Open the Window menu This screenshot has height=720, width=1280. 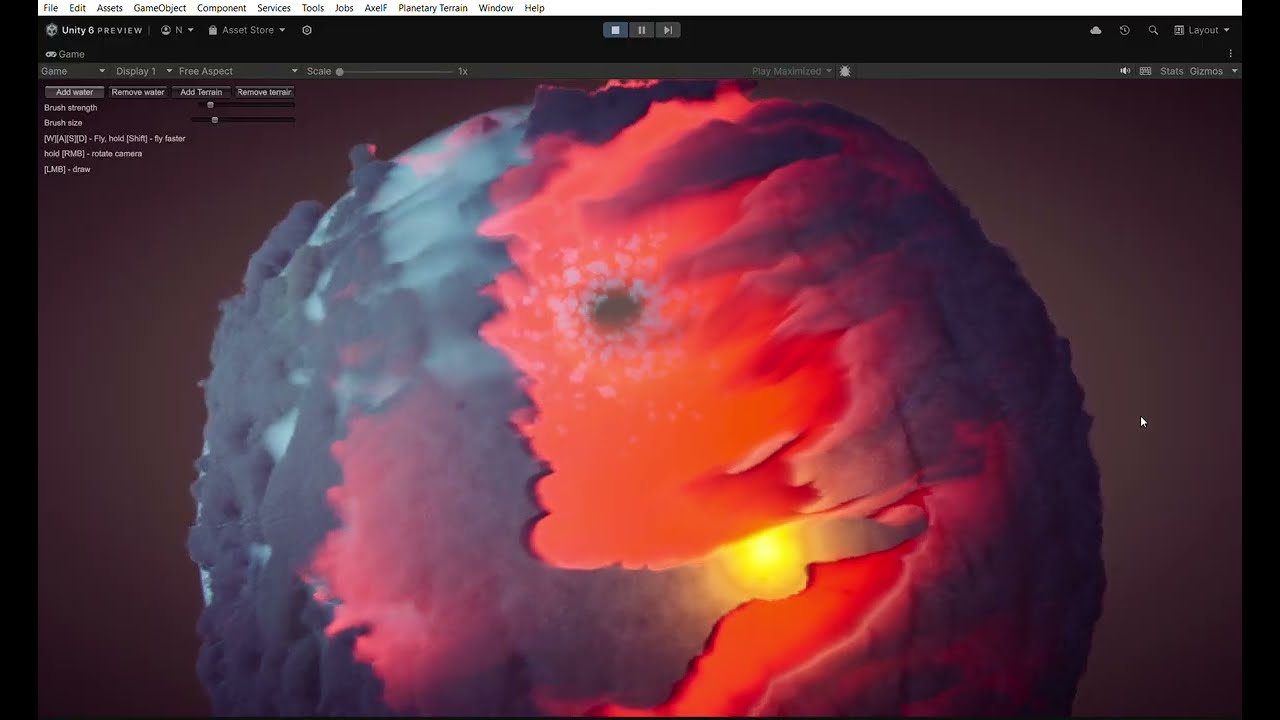(496, 8)
